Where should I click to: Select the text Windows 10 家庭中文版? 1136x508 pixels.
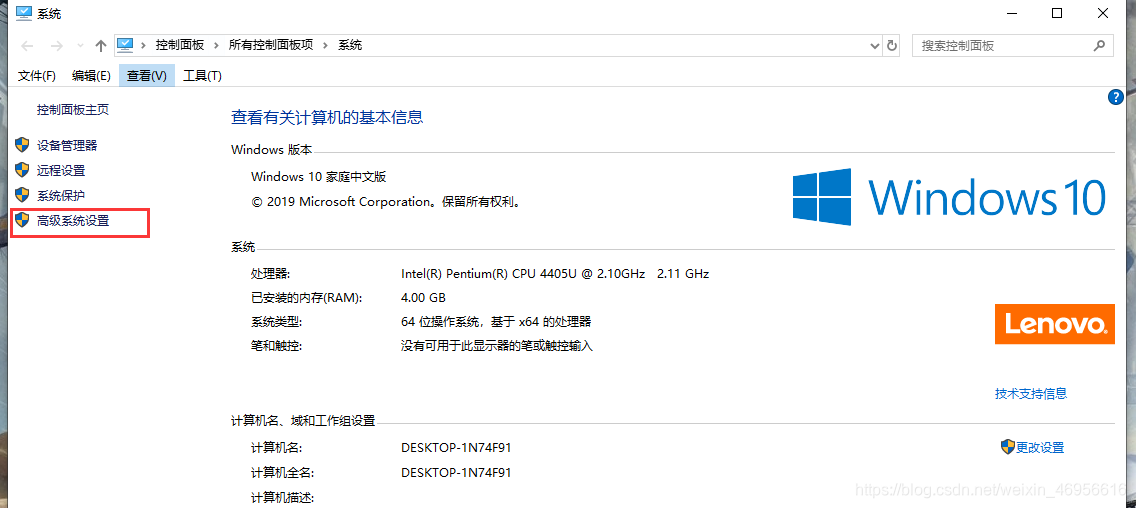coord(319,177)
